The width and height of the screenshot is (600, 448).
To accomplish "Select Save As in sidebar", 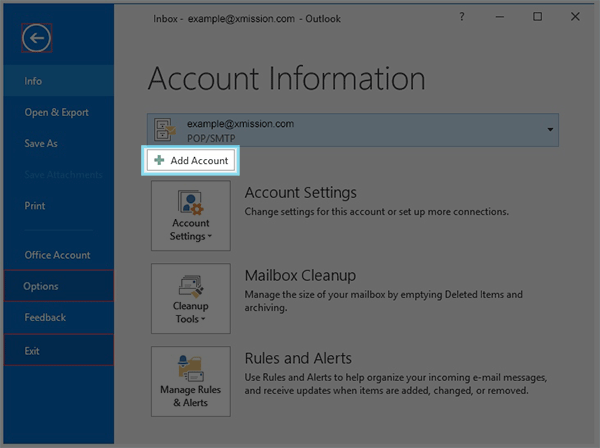I will tap(59, 143).
